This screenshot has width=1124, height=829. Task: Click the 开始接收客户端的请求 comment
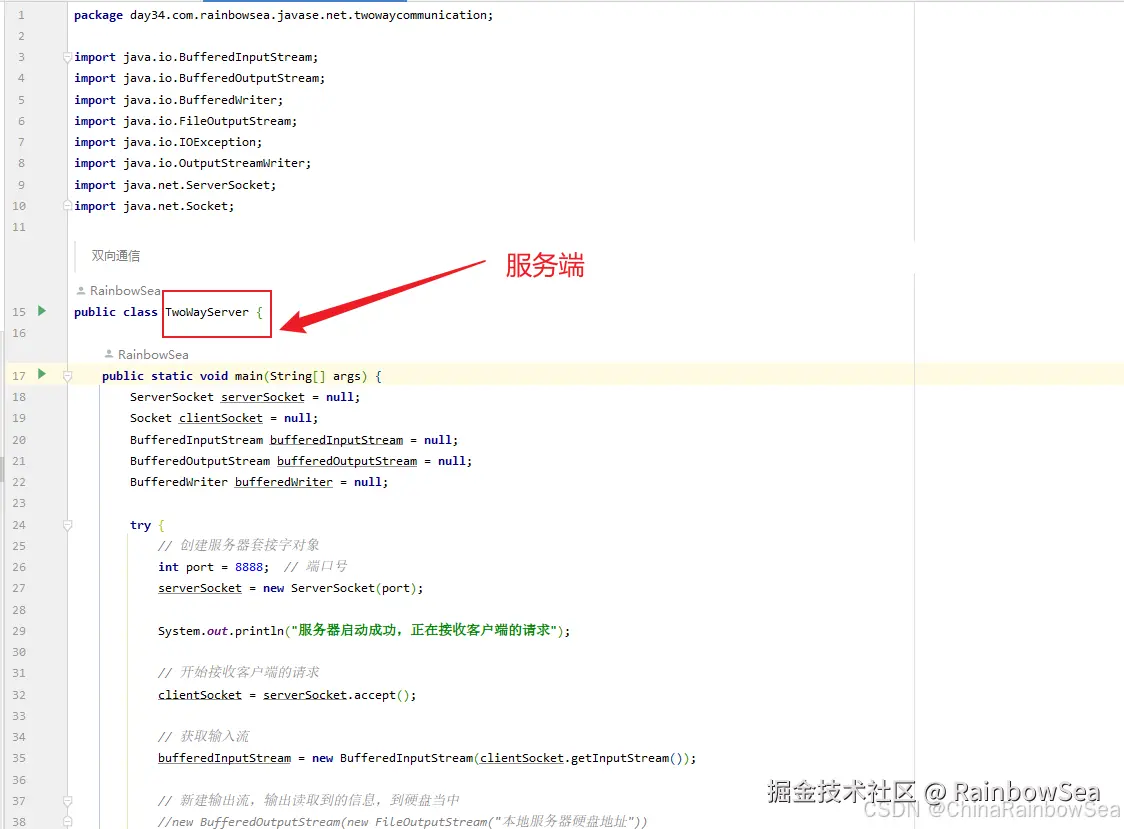point(239,673)
